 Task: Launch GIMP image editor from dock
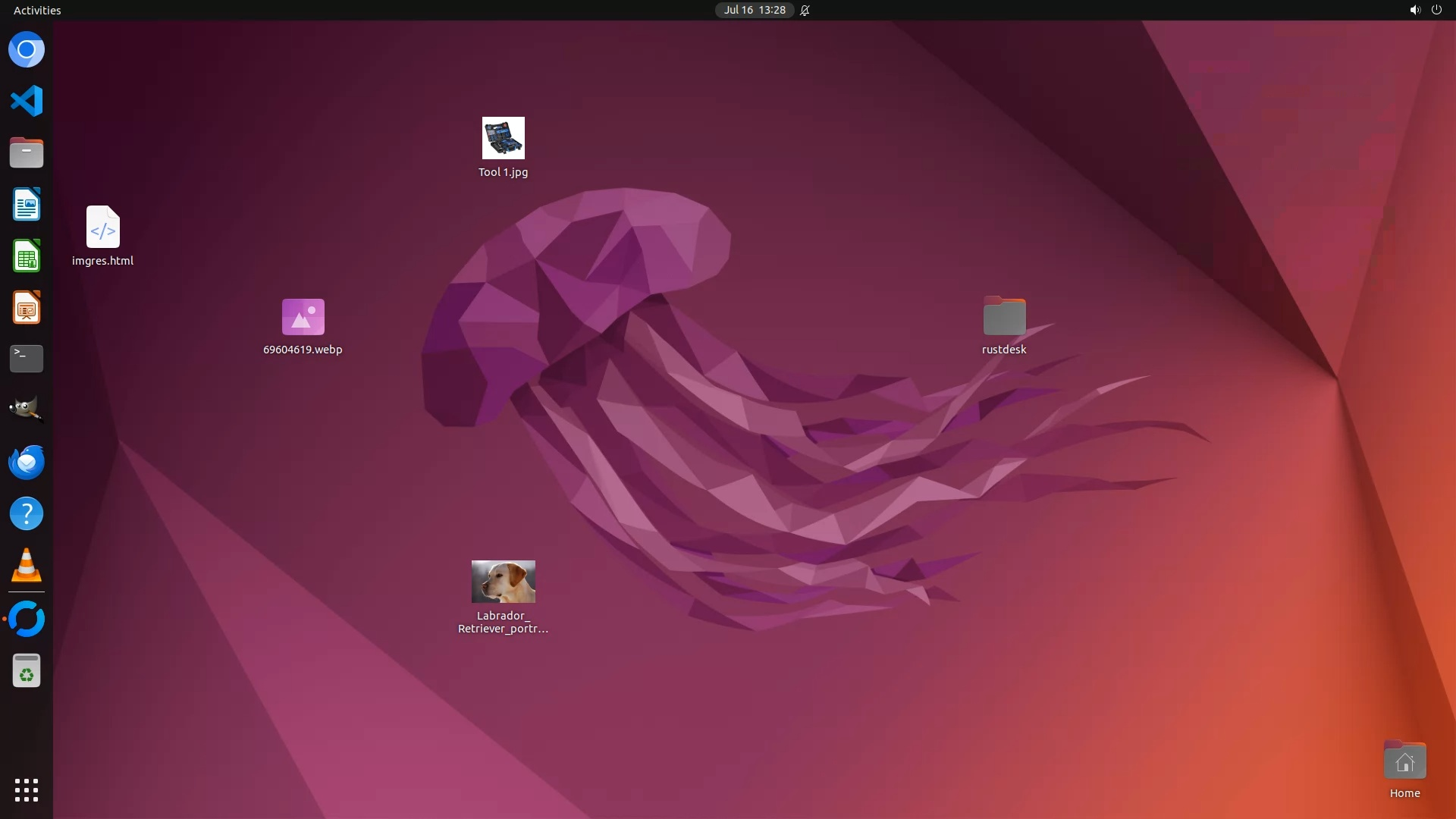click(27, 410)
